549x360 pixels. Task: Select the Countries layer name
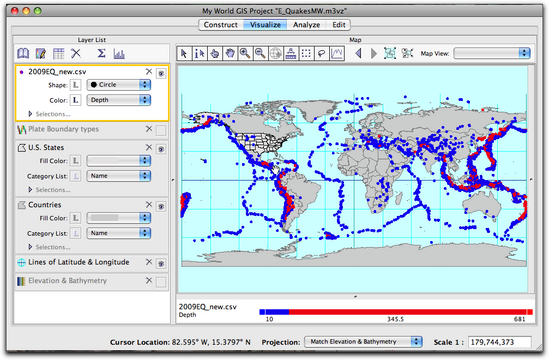(44, 205)
